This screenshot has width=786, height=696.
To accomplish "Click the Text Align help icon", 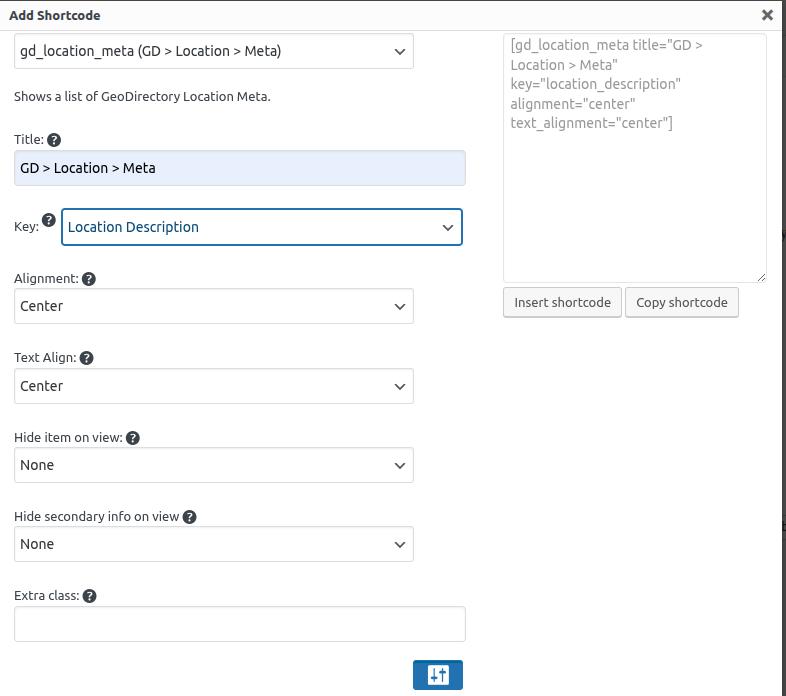I will pyautogui.click(x=86, y=358).
